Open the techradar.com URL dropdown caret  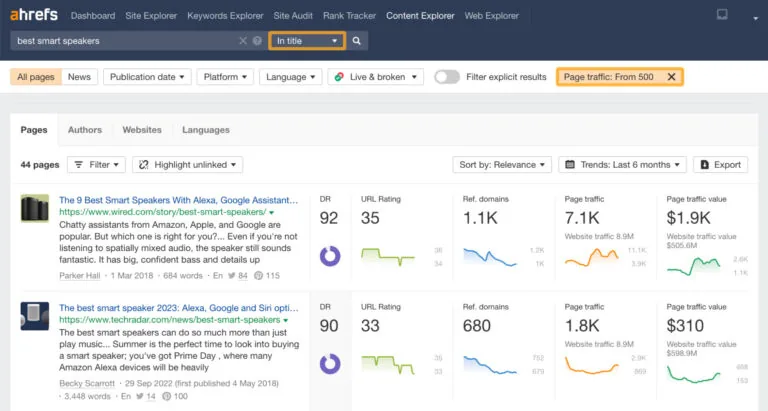[x=286, y=320]
